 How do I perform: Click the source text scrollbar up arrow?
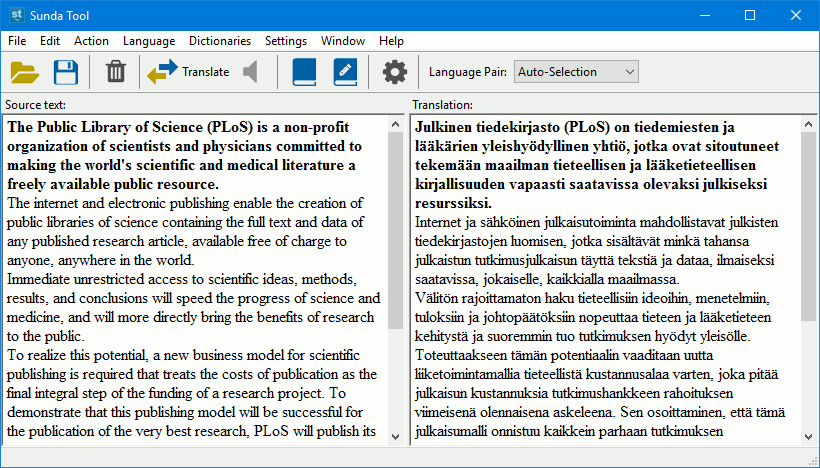pyautogui.click(x=395, y=124)
